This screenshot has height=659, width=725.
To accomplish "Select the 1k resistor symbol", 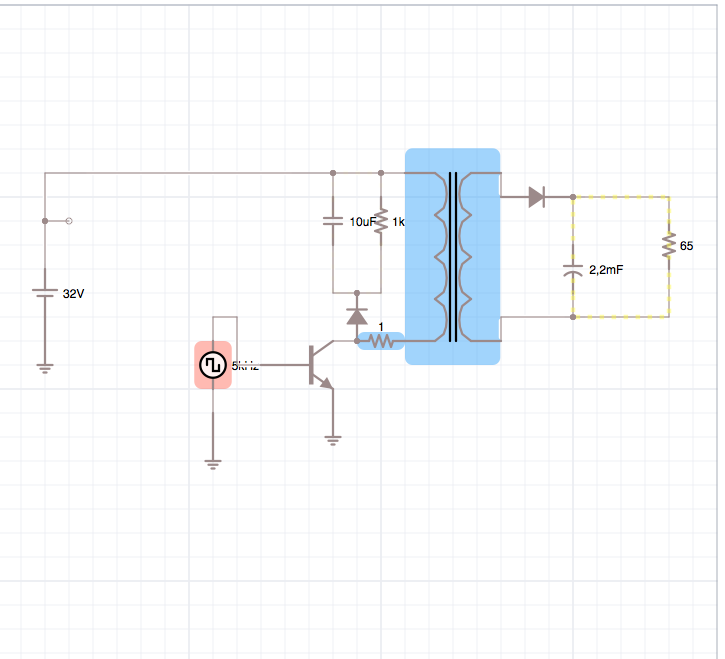I will 381,221.
